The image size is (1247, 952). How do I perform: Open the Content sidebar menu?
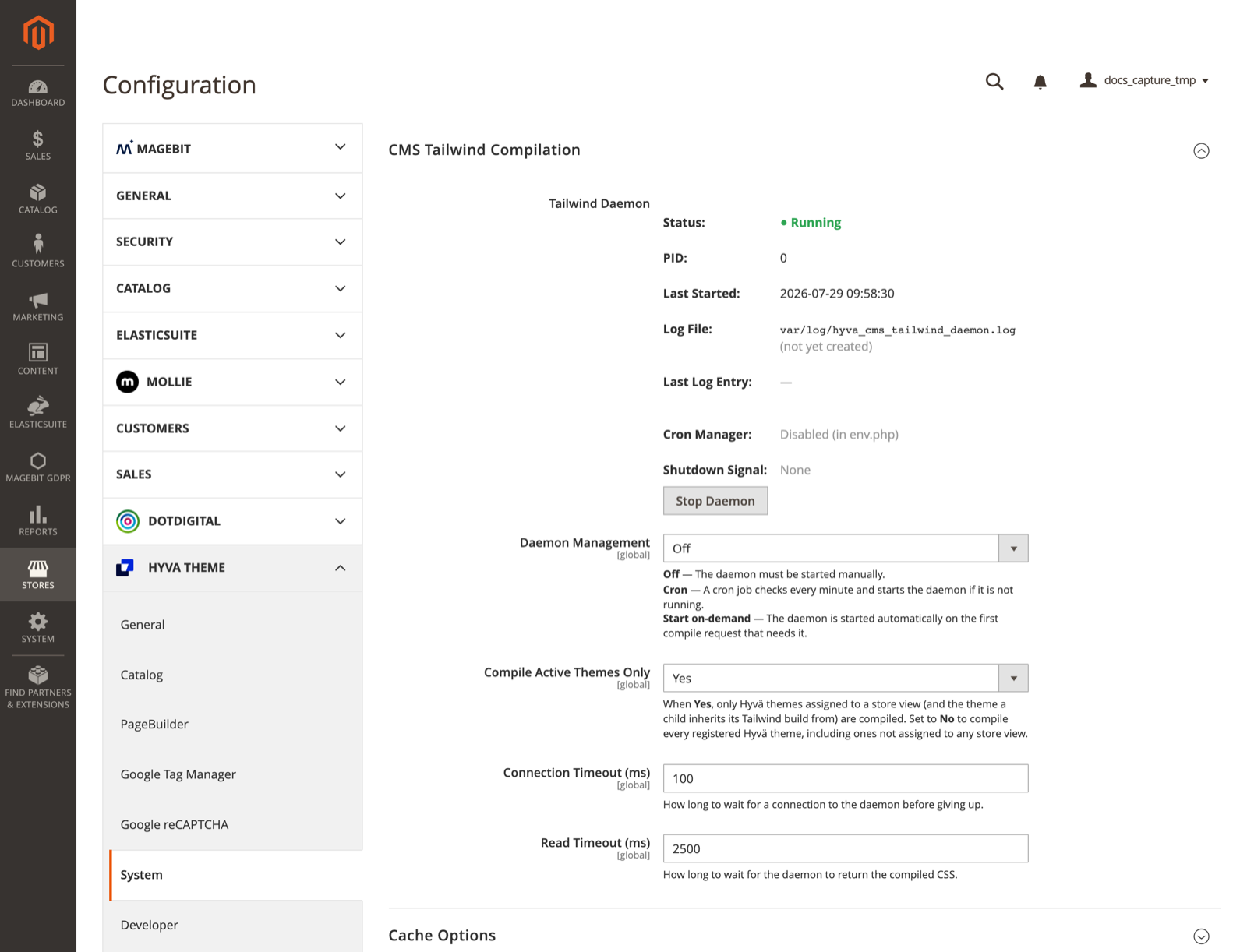click(x=38, y=360)
